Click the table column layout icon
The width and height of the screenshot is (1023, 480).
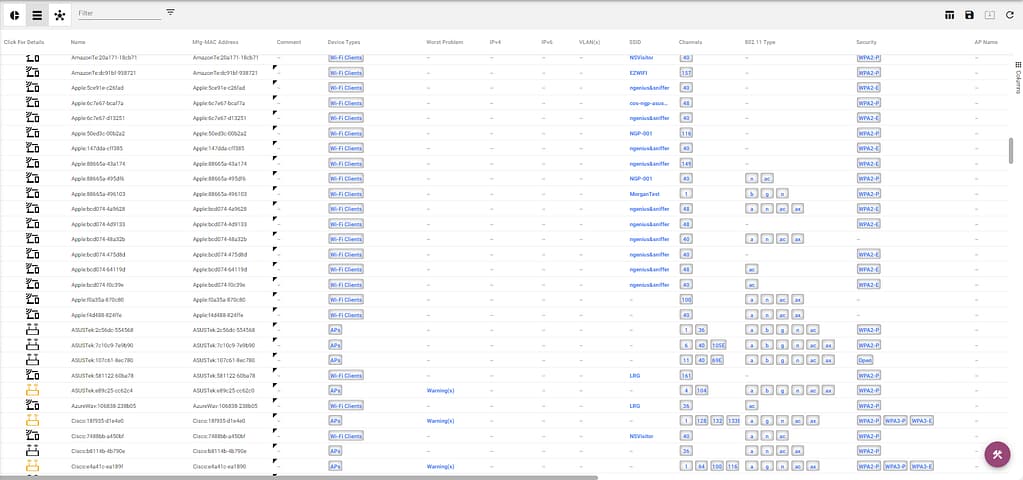(x=949, y=15)
